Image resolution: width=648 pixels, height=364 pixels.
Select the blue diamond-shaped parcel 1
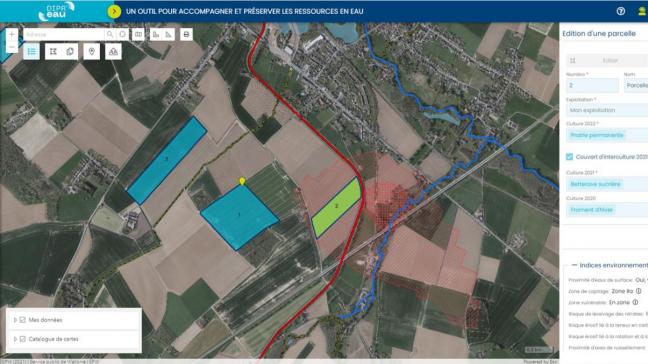coord(239,216)
